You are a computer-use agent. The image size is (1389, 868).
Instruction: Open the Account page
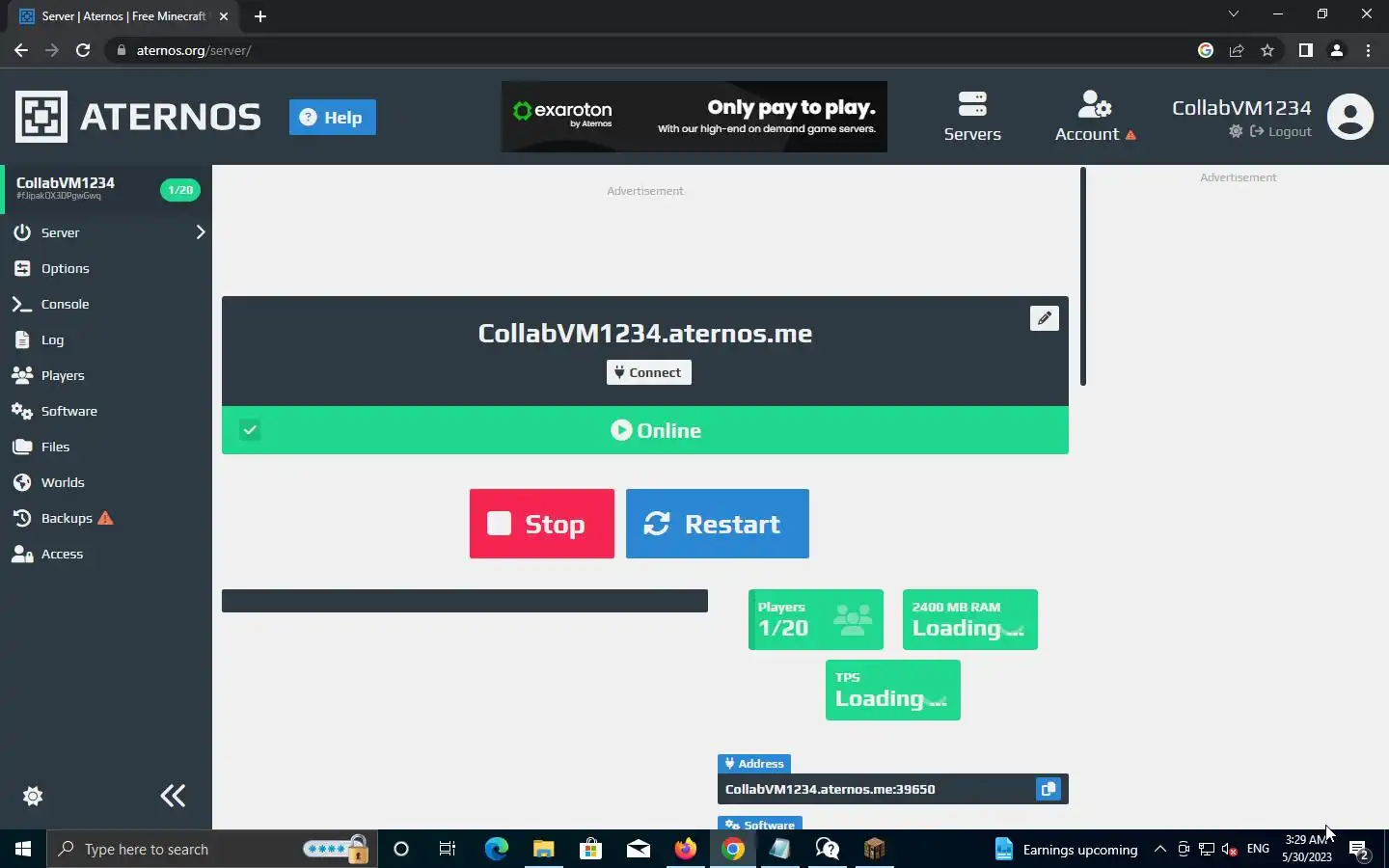tap(1095, 117)
